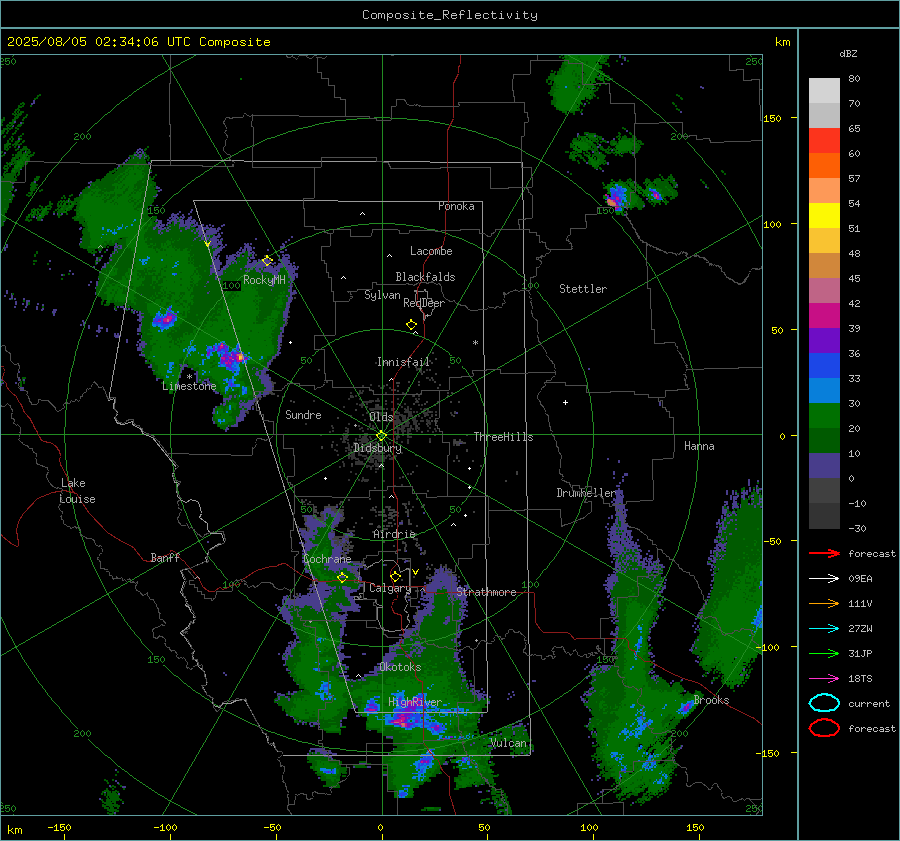
Task: Click the light gray 80 dBZ swatch
Action: (x=824, y=90)
